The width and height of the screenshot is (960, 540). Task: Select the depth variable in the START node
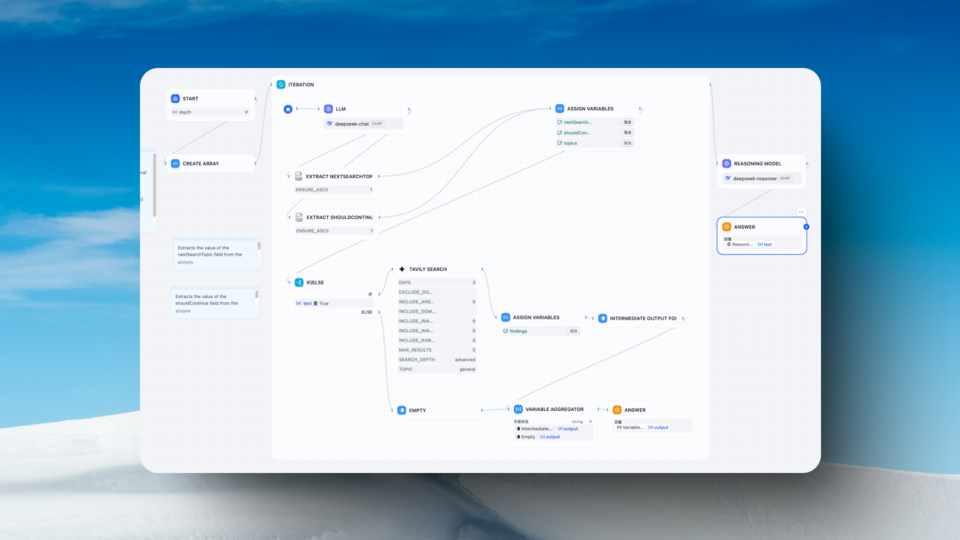(210, 112)
